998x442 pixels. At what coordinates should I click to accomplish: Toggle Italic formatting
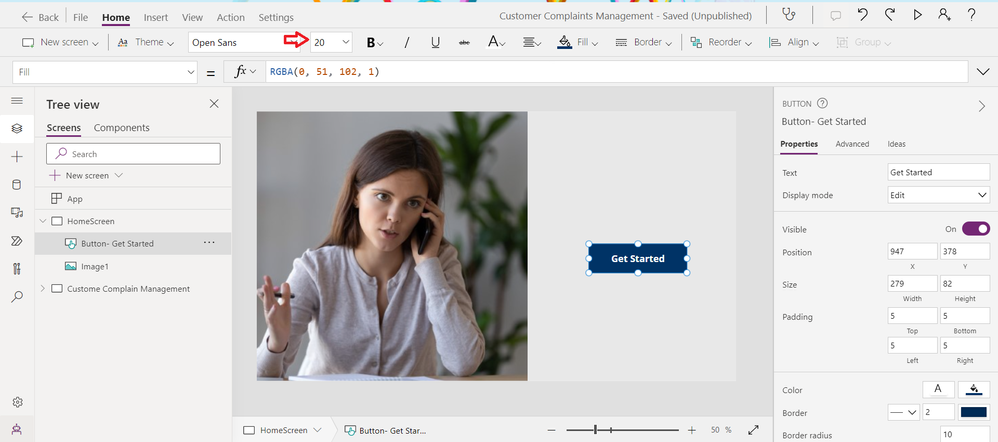407,43
